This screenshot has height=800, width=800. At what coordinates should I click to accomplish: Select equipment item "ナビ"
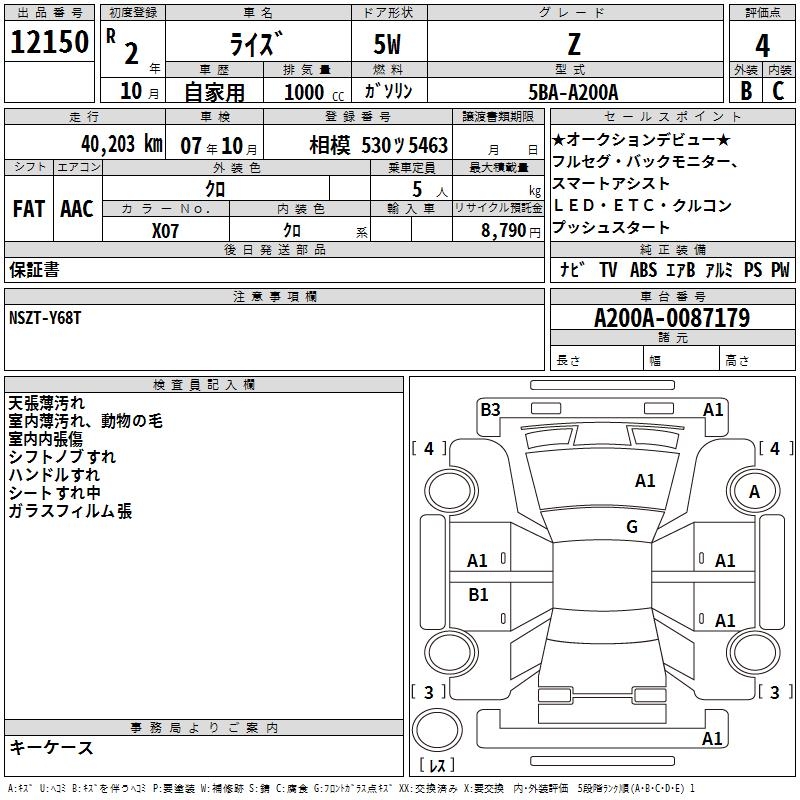pyautogui.click(x=572, y=269)
